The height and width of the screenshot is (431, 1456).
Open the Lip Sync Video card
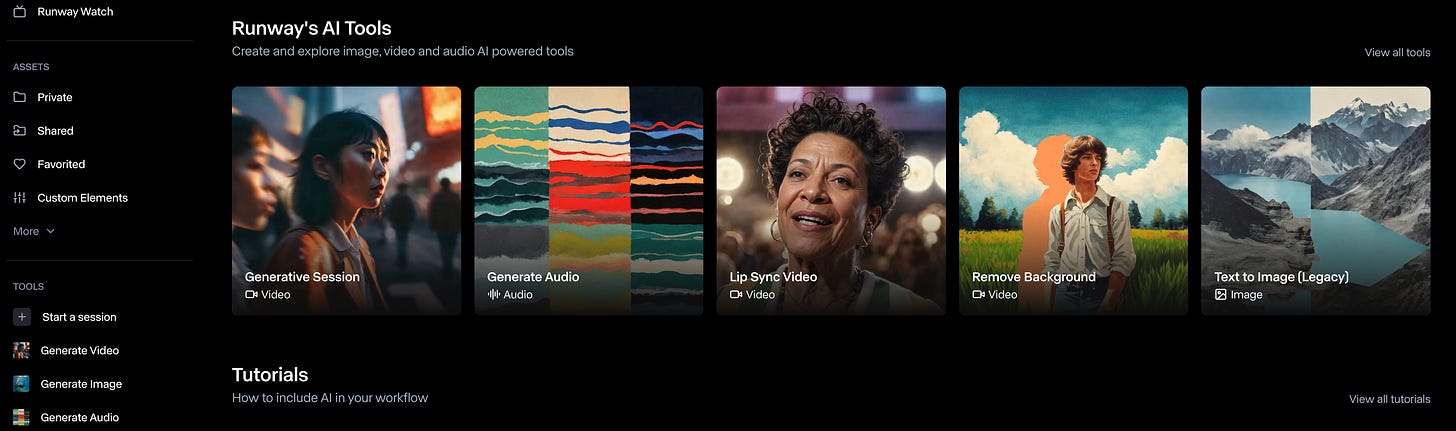(831, 201)
